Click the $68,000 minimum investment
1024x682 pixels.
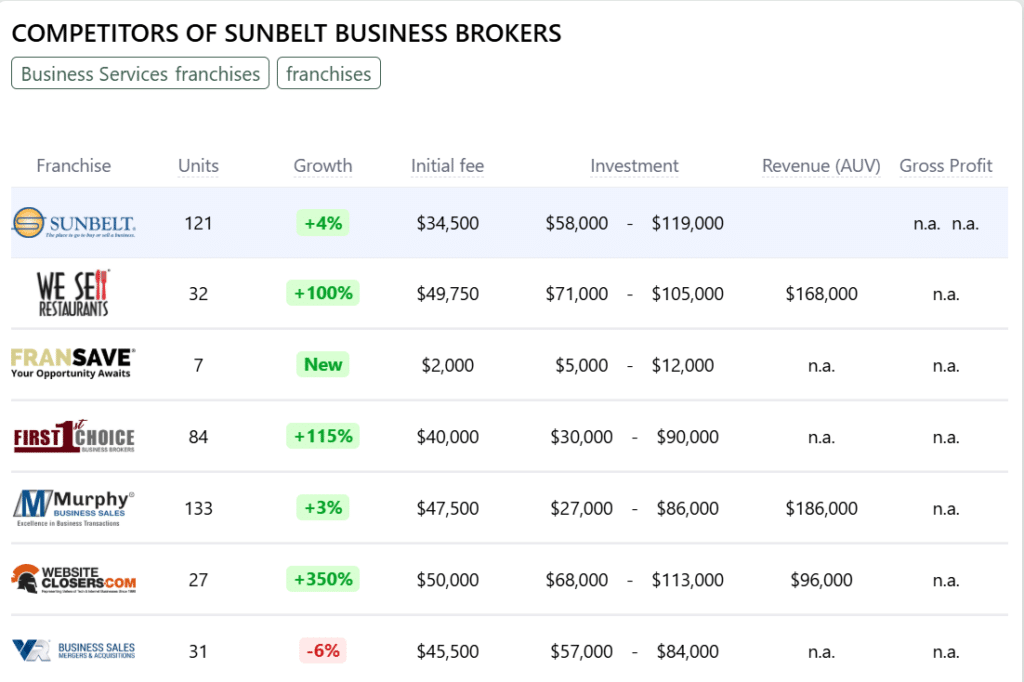pyautogui.click(x=577, y=580)
